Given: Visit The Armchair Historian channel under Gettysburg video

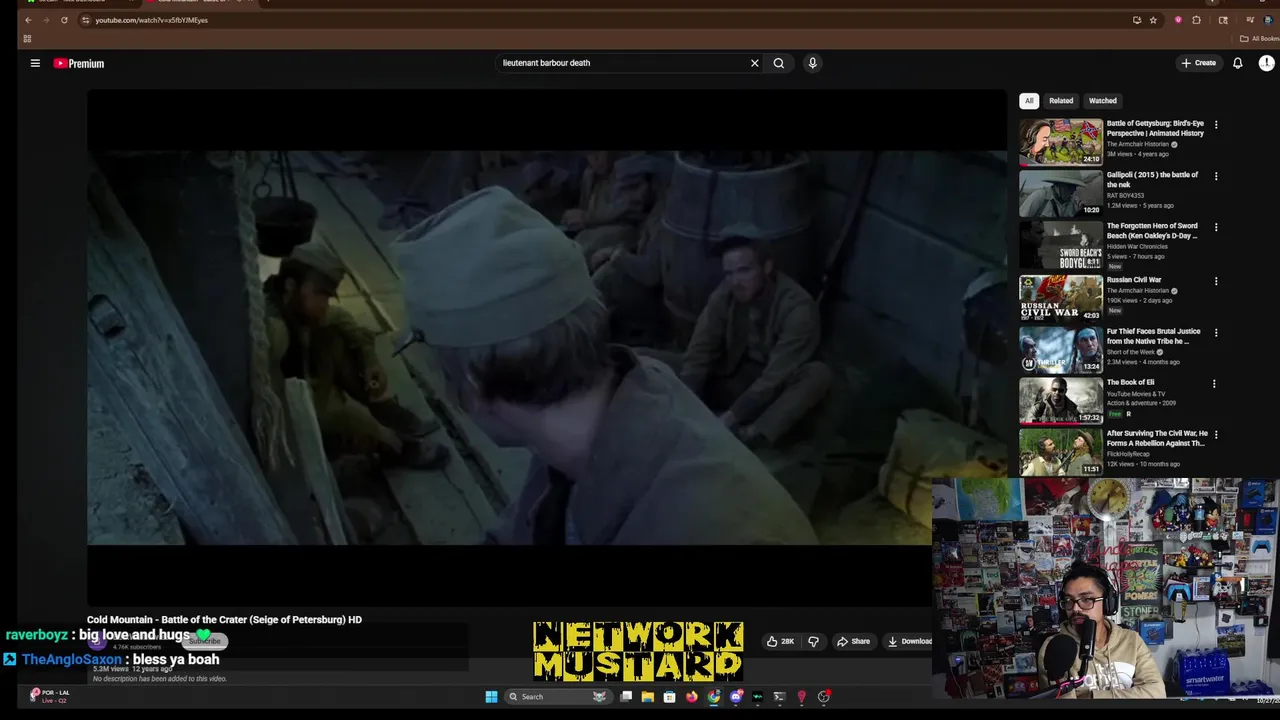Looking at the screenshot, I should pos(1137,144).
